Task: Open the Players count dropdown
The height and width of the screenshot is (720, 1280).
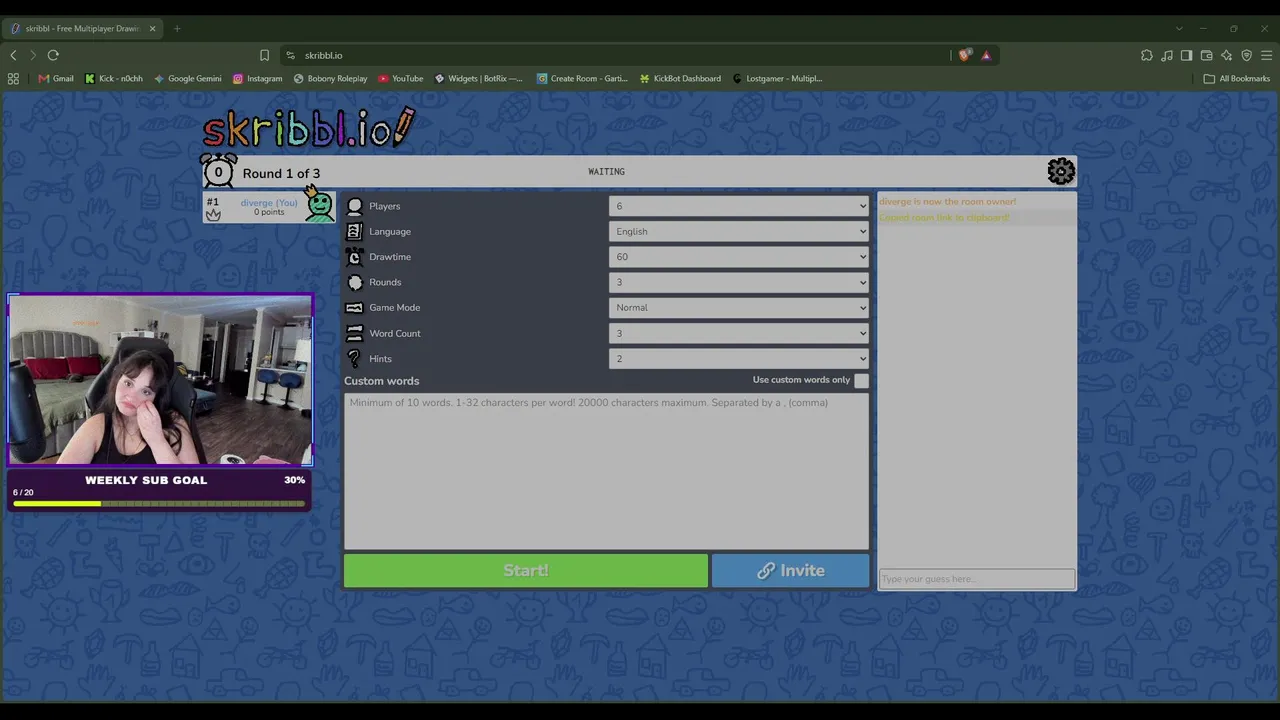Action: [738, 206]
